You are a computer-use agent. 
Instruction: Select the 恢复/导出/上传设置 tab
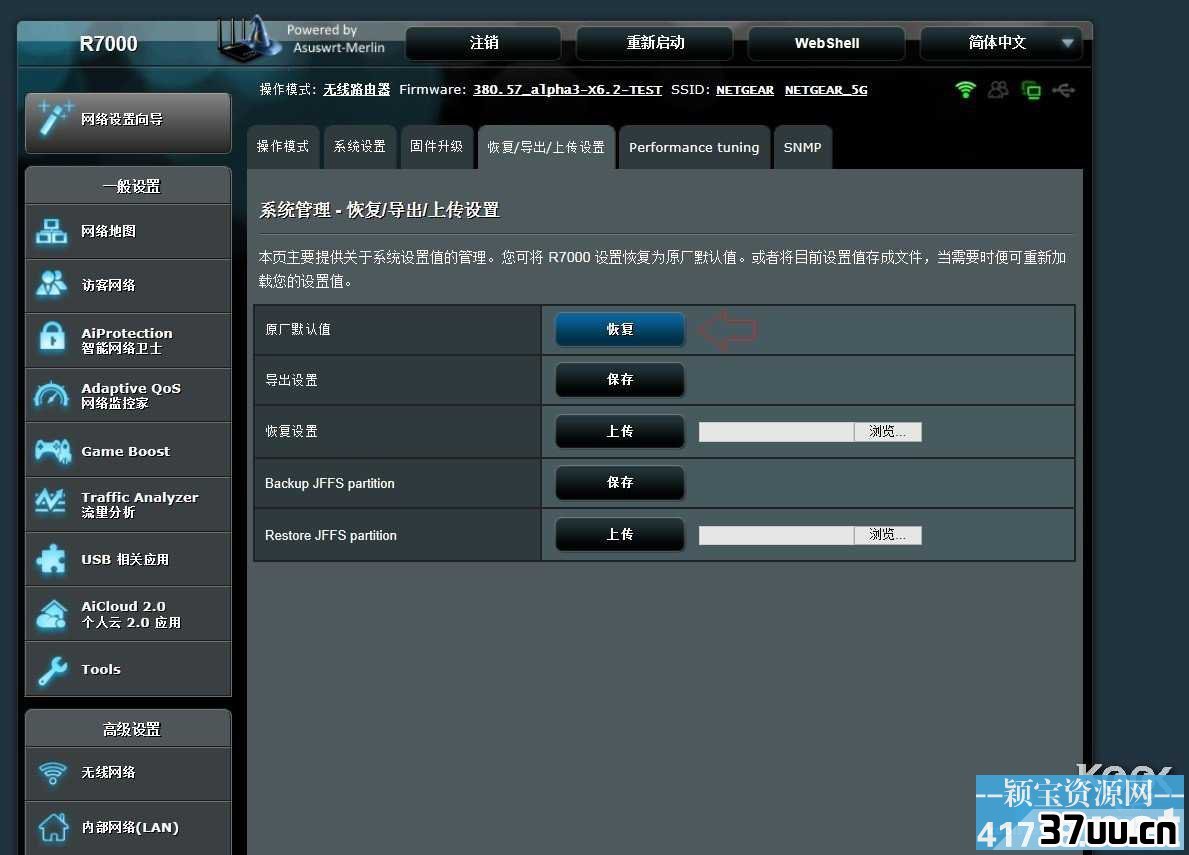[x=546, y=147]
